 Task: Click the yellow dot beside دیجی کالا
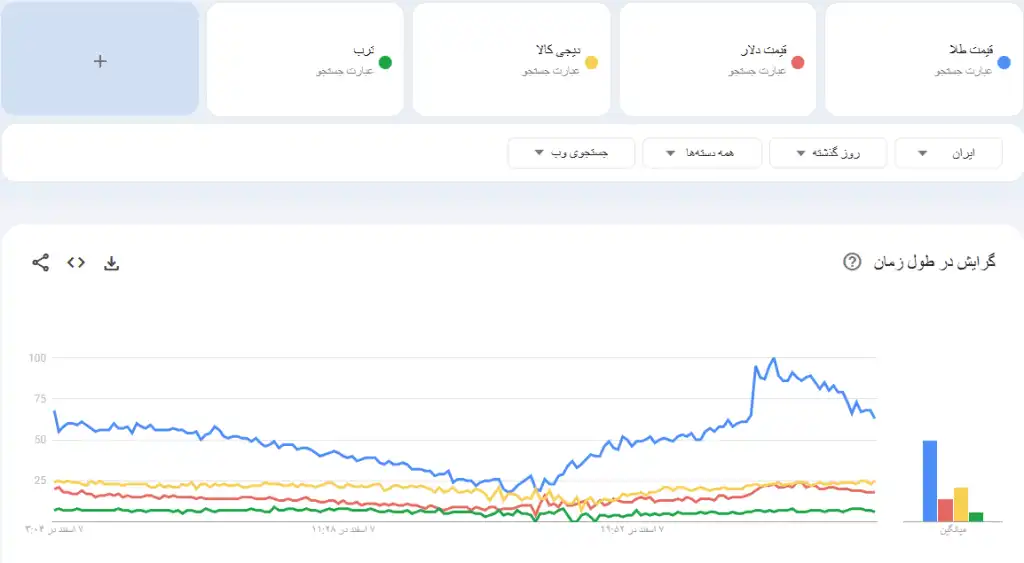pos(591,63)
